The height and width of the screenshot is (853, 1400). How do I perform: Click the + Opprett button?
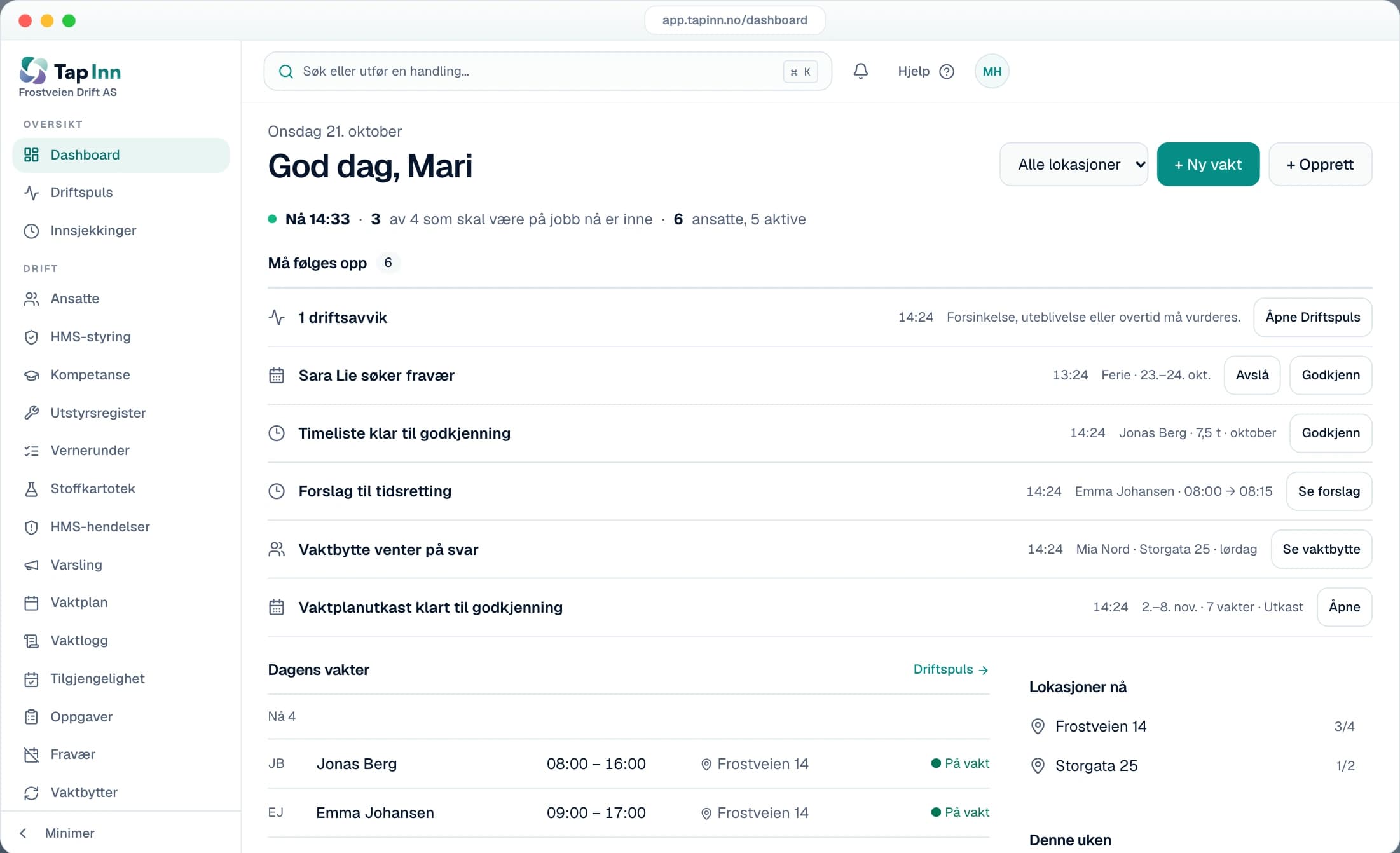point(1320,165)
